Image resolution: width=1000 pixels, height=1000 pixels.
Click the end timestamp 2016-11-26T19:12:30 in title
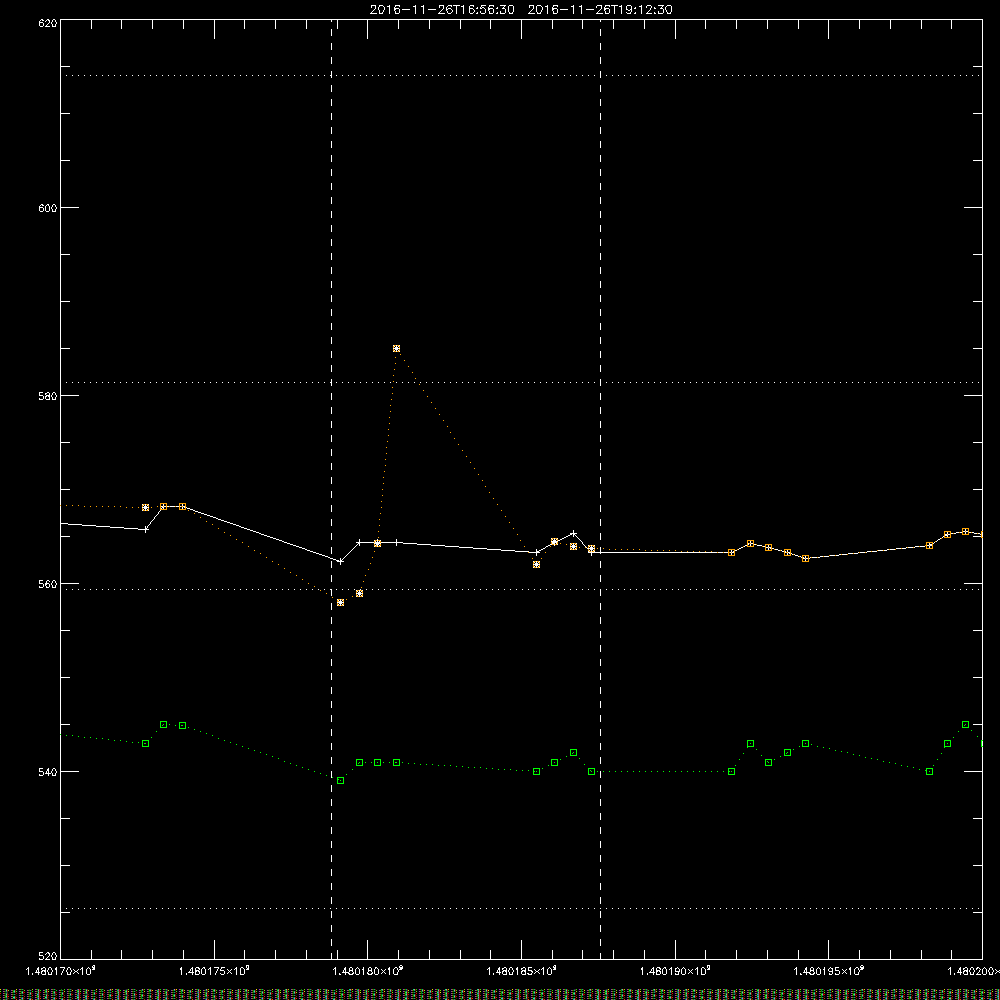pos(600,10)
